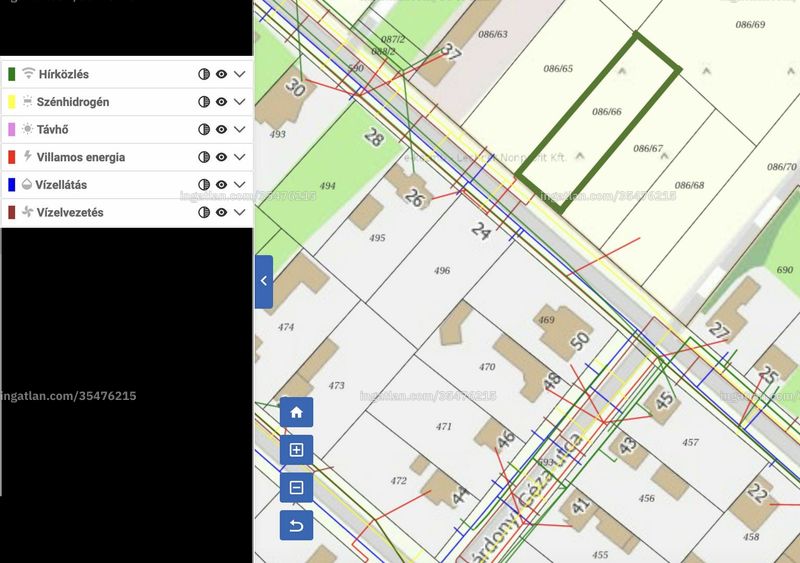This screenshot has width=800, height=563.
Task: Click parcel label 086/65 on the map
Action: [x=558, y=68]
